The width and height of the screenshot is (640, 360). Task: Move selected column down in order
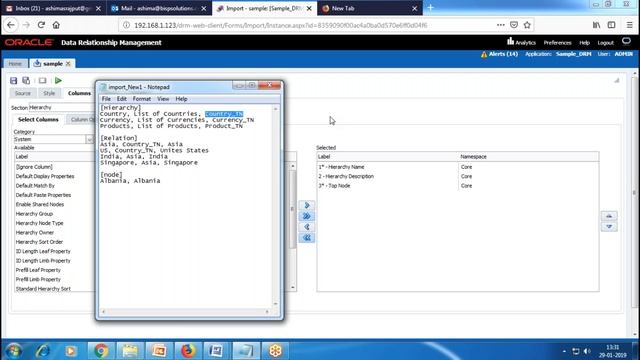(x=609, y=227)
